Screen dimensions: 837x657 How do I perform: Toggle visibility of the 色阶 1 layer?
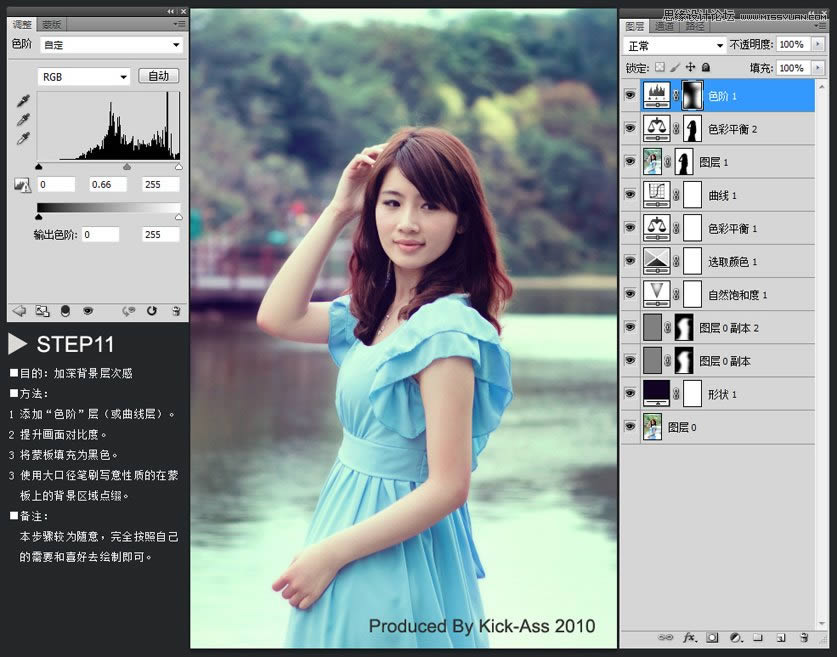tap(630, 95)
